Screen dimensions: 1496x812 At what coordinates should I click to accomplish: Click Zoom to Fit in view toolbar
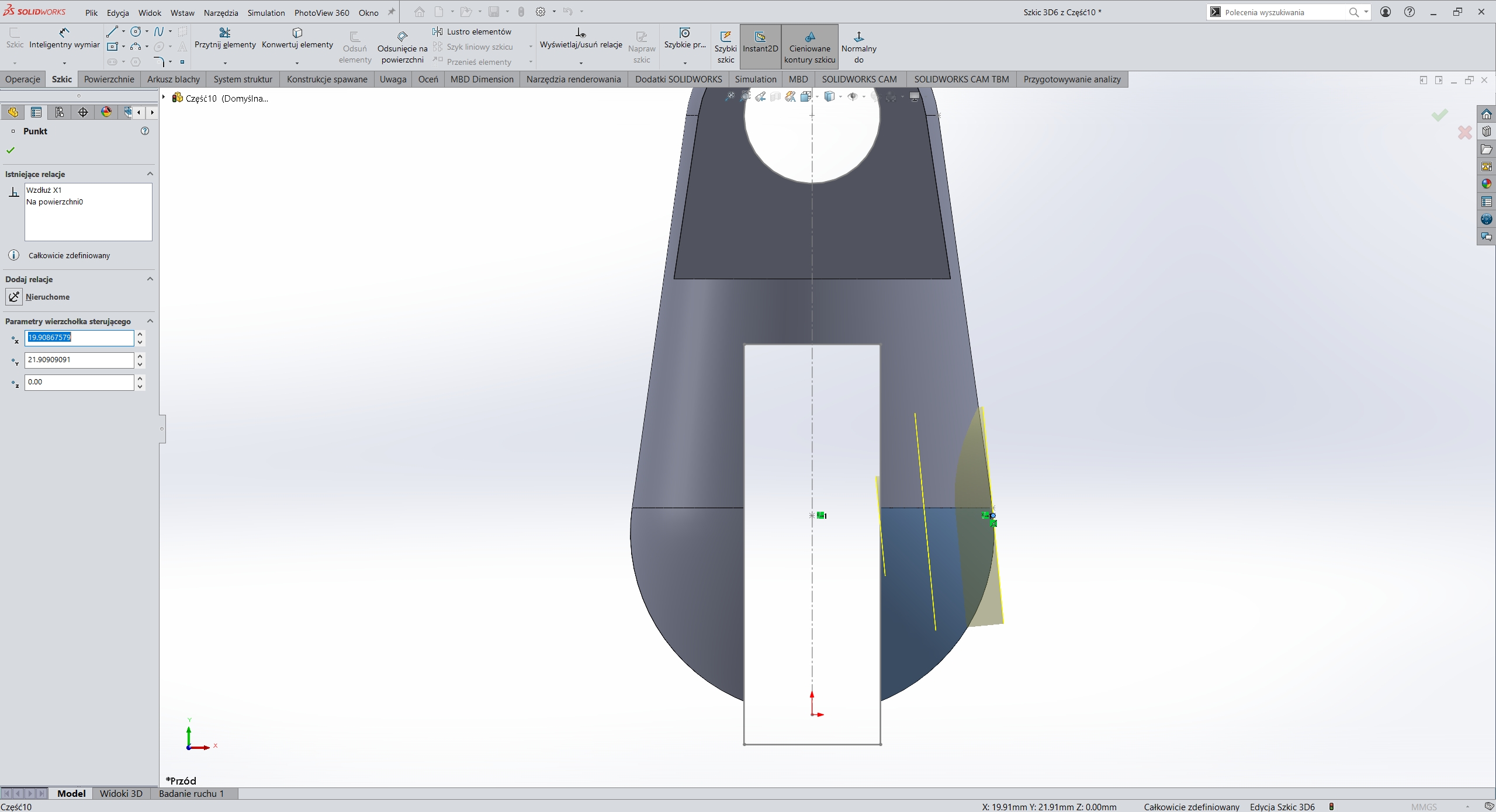[x=730, y=96]
